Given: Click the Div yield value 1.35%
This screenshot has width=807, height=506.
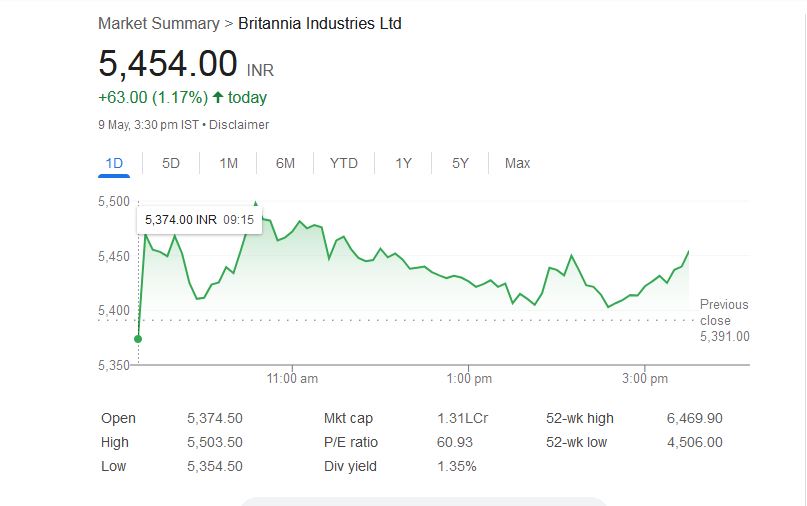Looking at the screenshot, I should [x=457, y=466].
